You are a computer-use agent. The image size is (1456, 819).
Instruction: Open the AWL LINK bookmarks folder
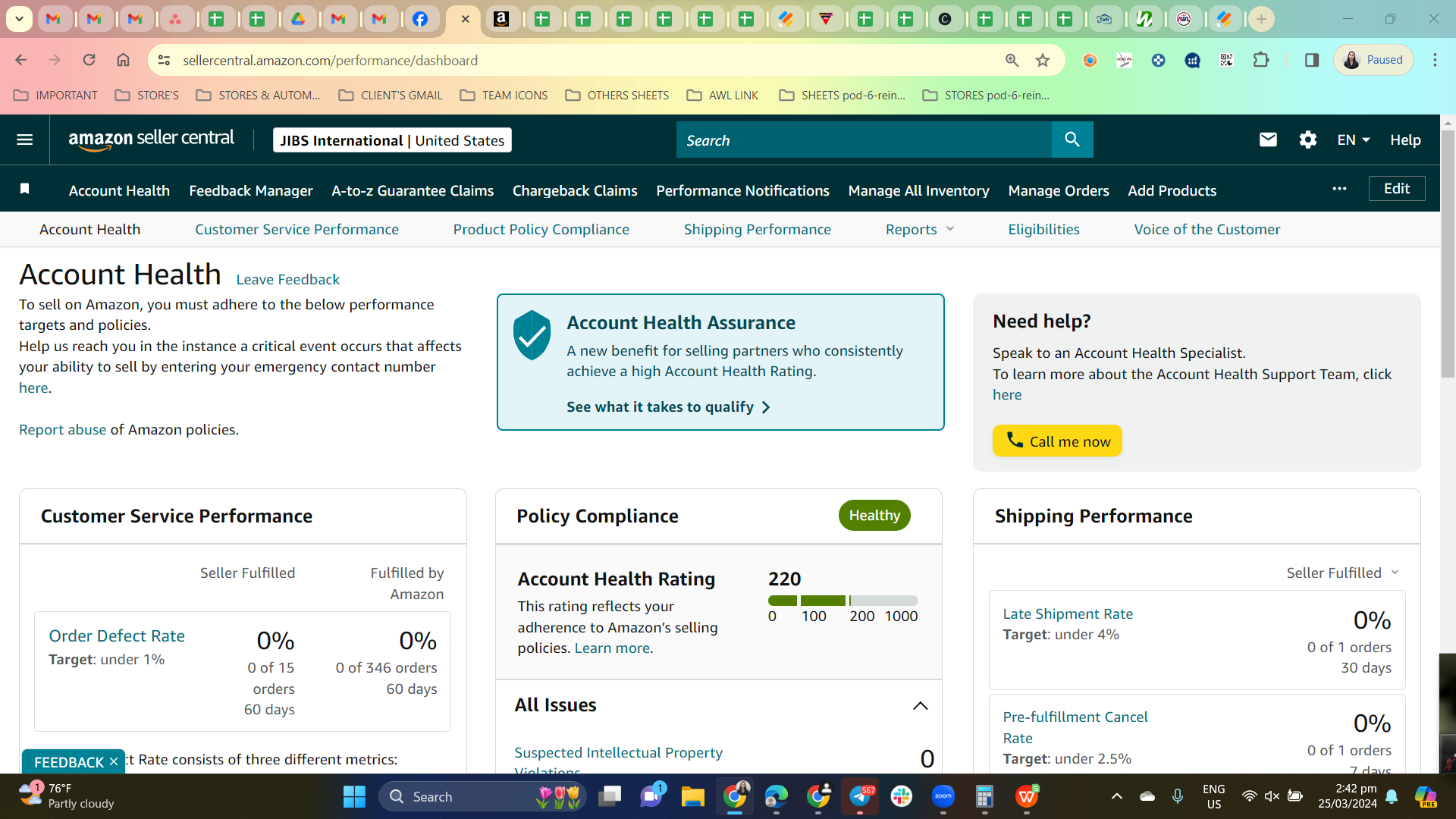tap(723, 95)
